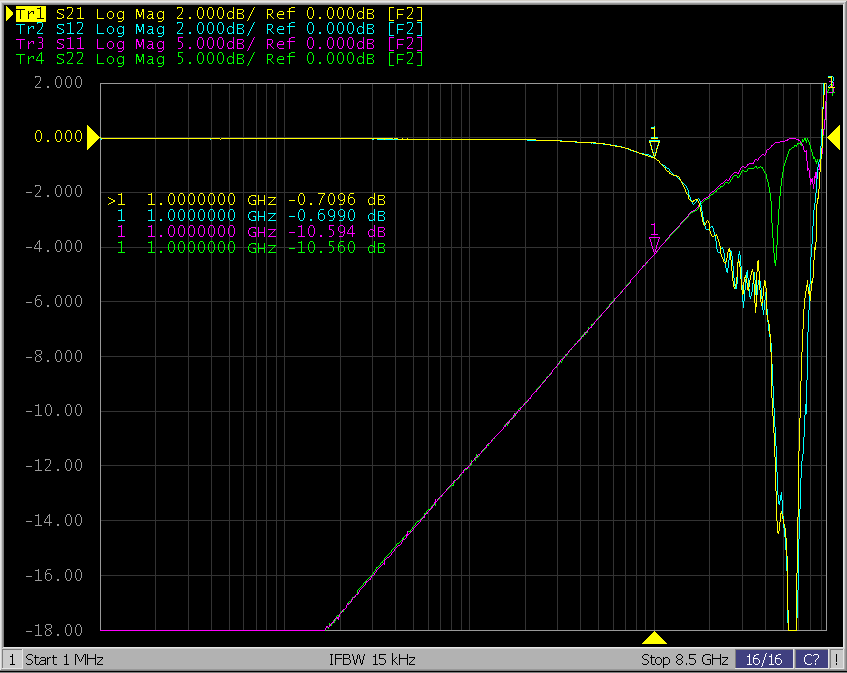Click the exclamation mark status indicator

click(837, 660)
